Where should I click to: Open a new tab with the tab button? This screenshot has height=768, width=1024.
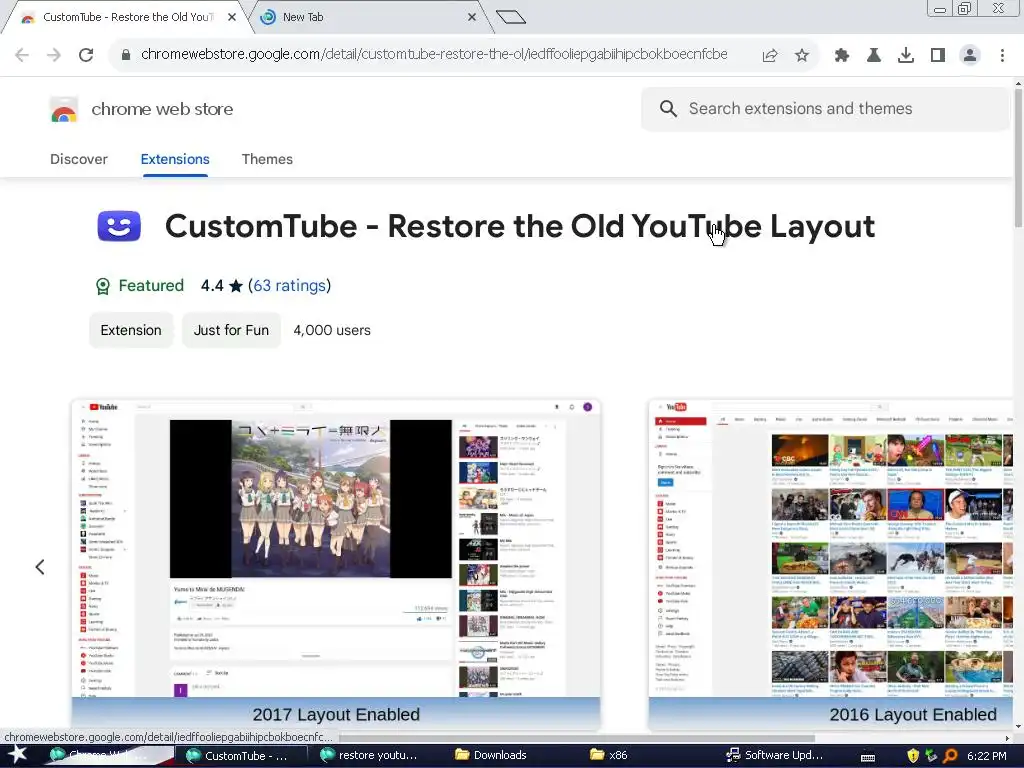click(x=511, y=17)
